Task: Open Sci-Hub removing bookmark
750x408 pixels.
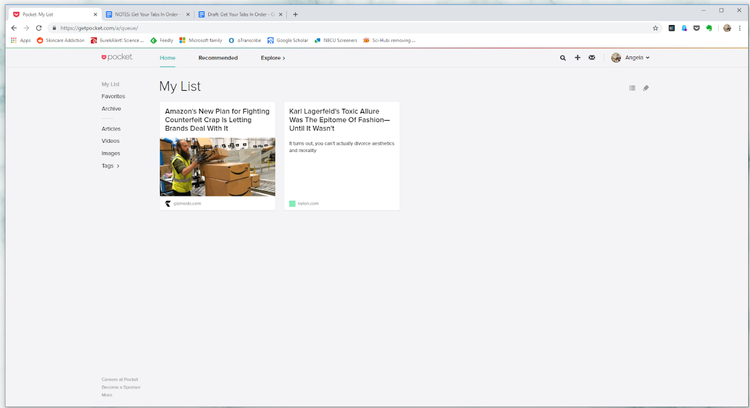Action: click(389, 41)
